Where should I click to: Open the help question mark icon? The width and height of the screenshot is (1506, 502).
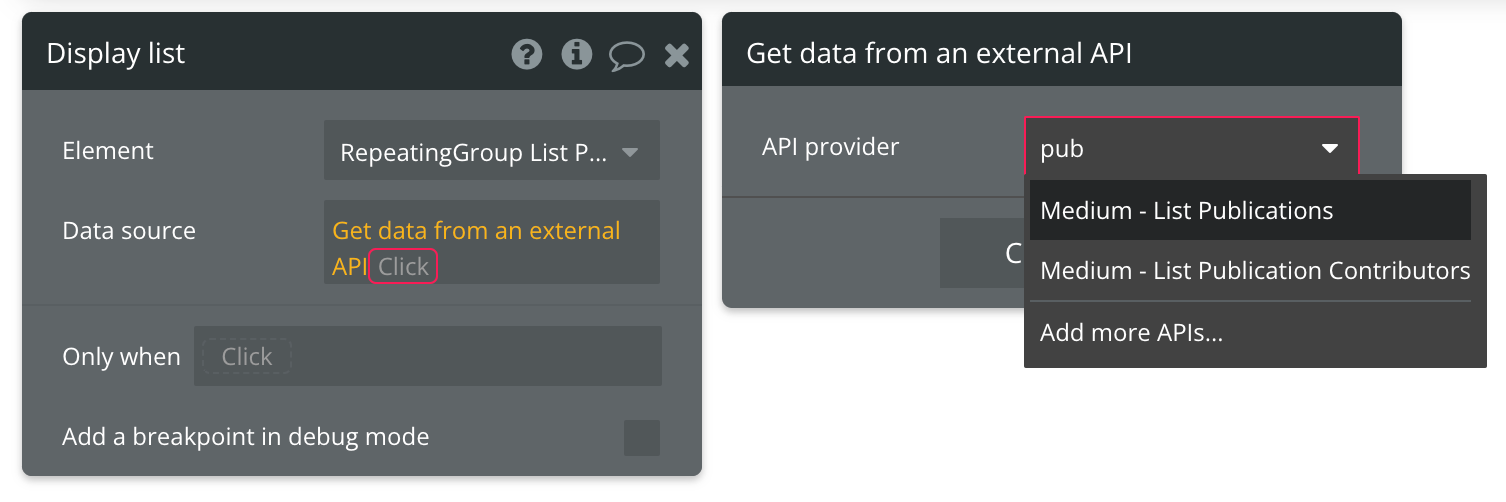[x=527, y=54]
